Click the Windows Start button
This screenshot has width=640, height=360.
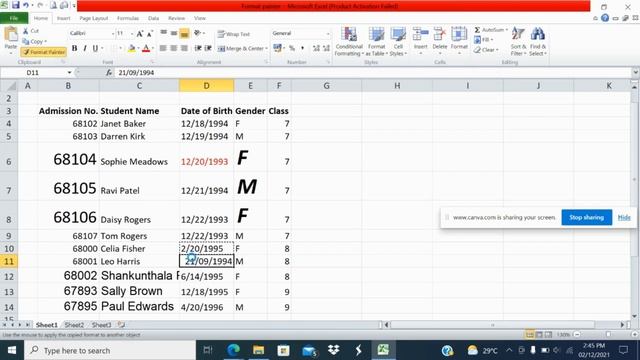click(x=12, y=350)
